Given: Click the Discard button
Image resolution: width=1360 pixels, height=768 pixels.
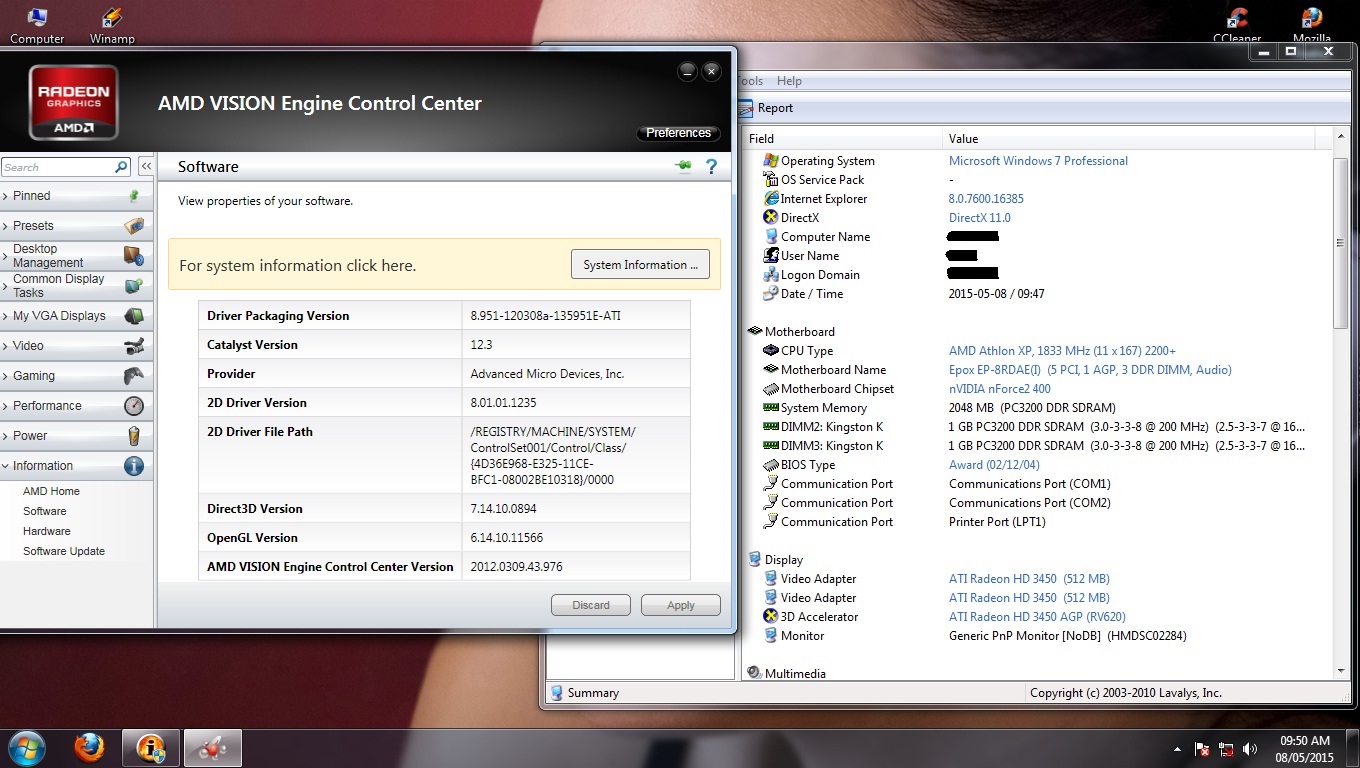Looking at the screenshot, I should pyautogui.click(x=591, y=605).
